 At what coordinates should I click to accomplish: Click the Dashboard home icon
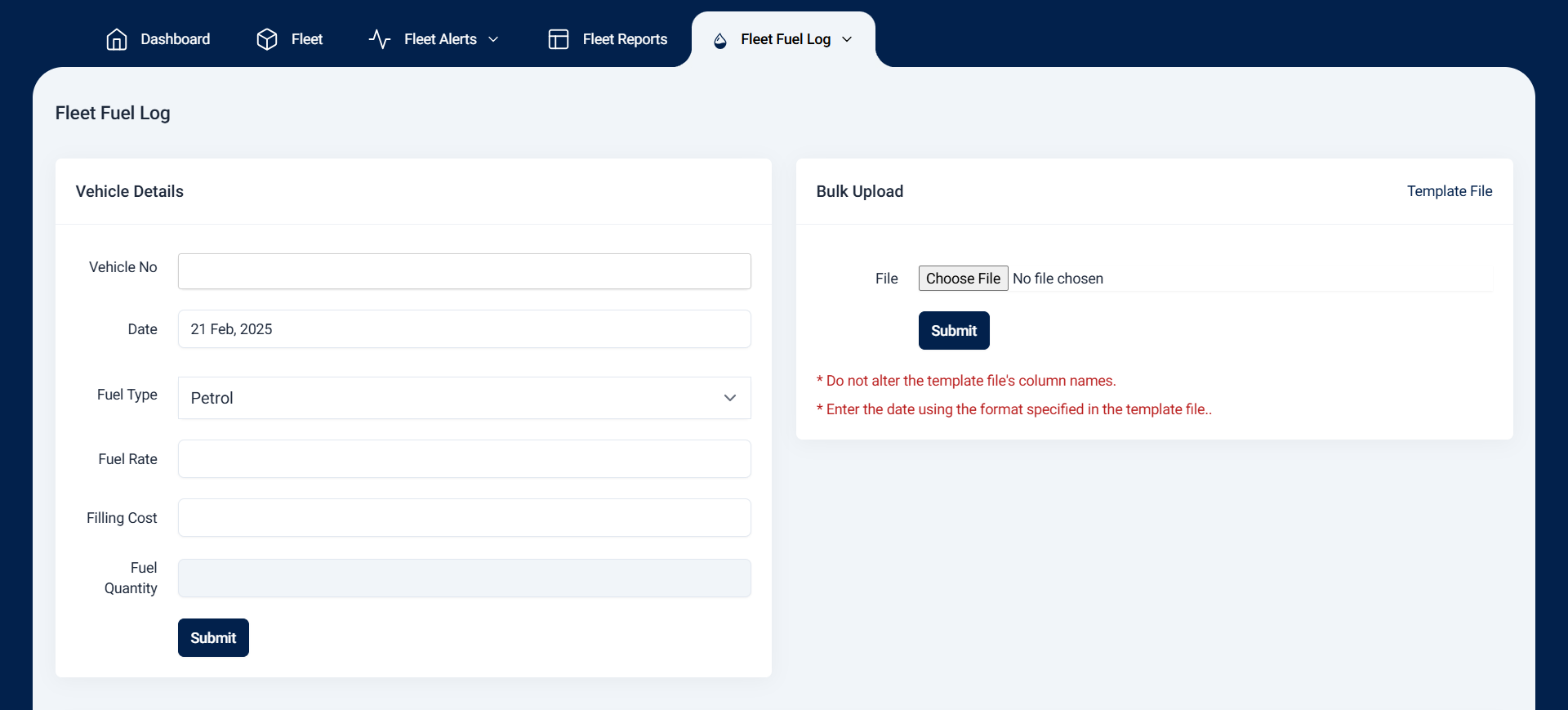(x=117, y=39)
